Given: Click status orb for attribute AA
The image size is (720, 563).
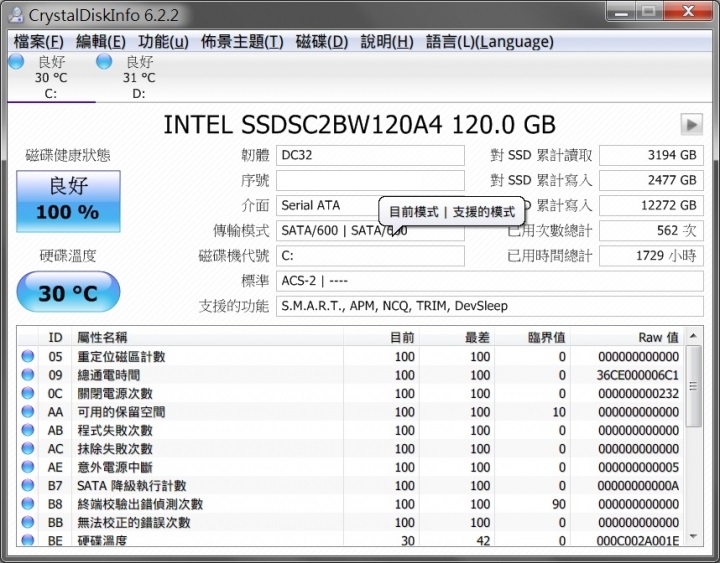Looking at the screenshot, I should tap(28, 411).
